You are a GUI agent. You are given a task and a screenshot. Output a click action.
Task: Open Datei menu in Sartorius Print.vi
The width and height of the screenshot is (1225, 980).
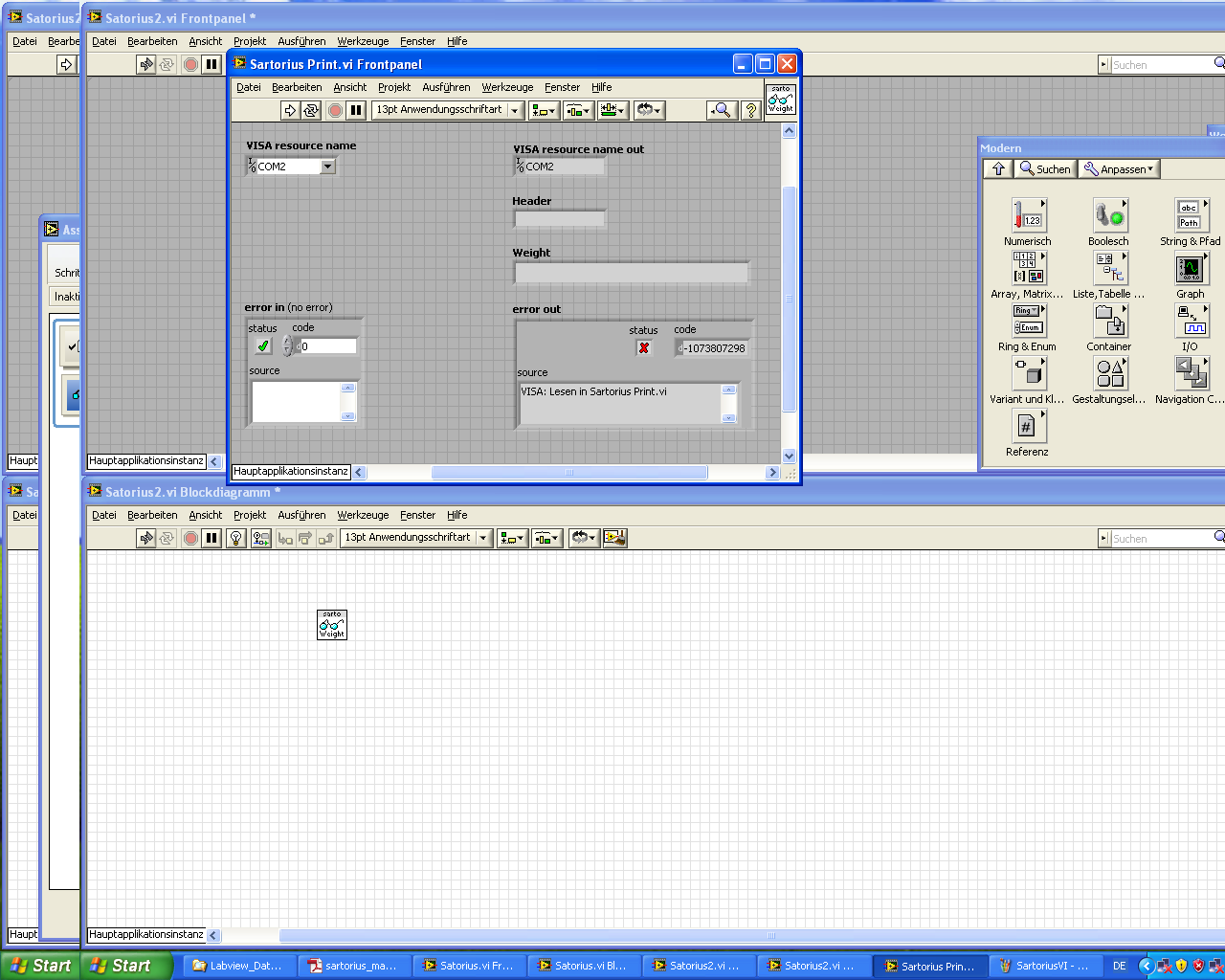point(249,87)
